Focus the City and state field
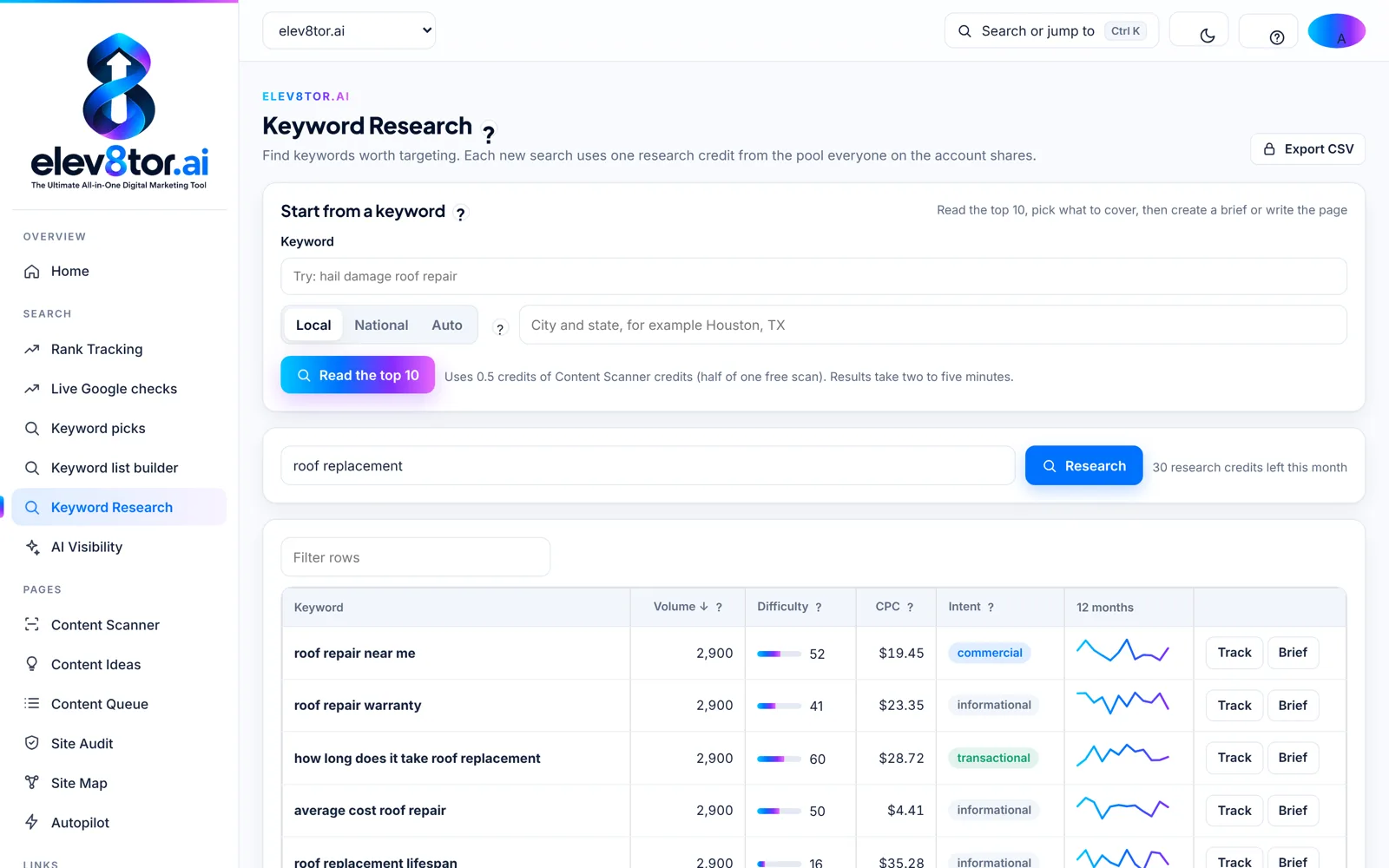This screenshot has height=868, width=1389. click(x=932, y=325)
